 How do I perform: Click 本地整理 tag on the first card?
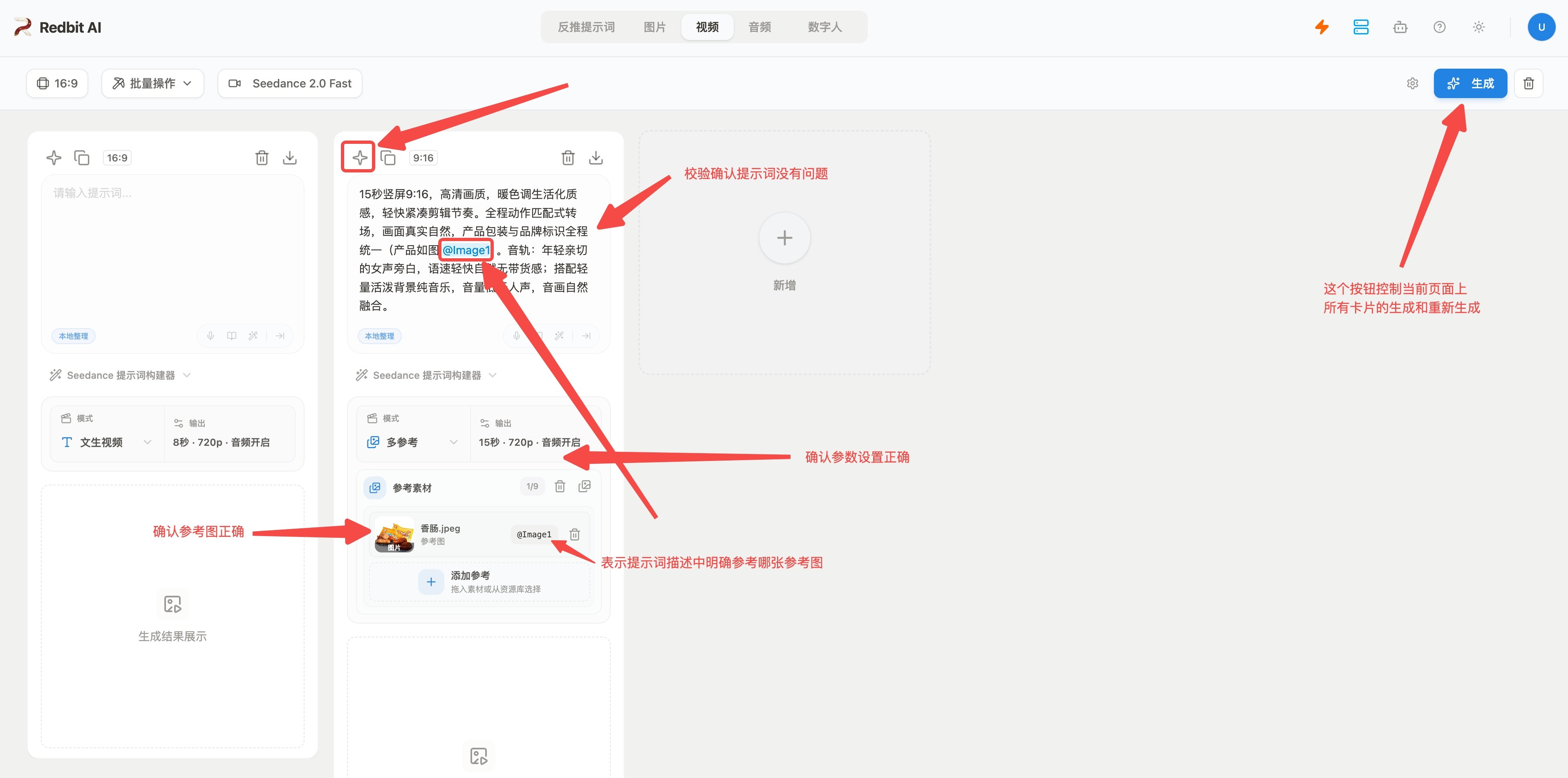pyautogui.click(x=74, y=336)
